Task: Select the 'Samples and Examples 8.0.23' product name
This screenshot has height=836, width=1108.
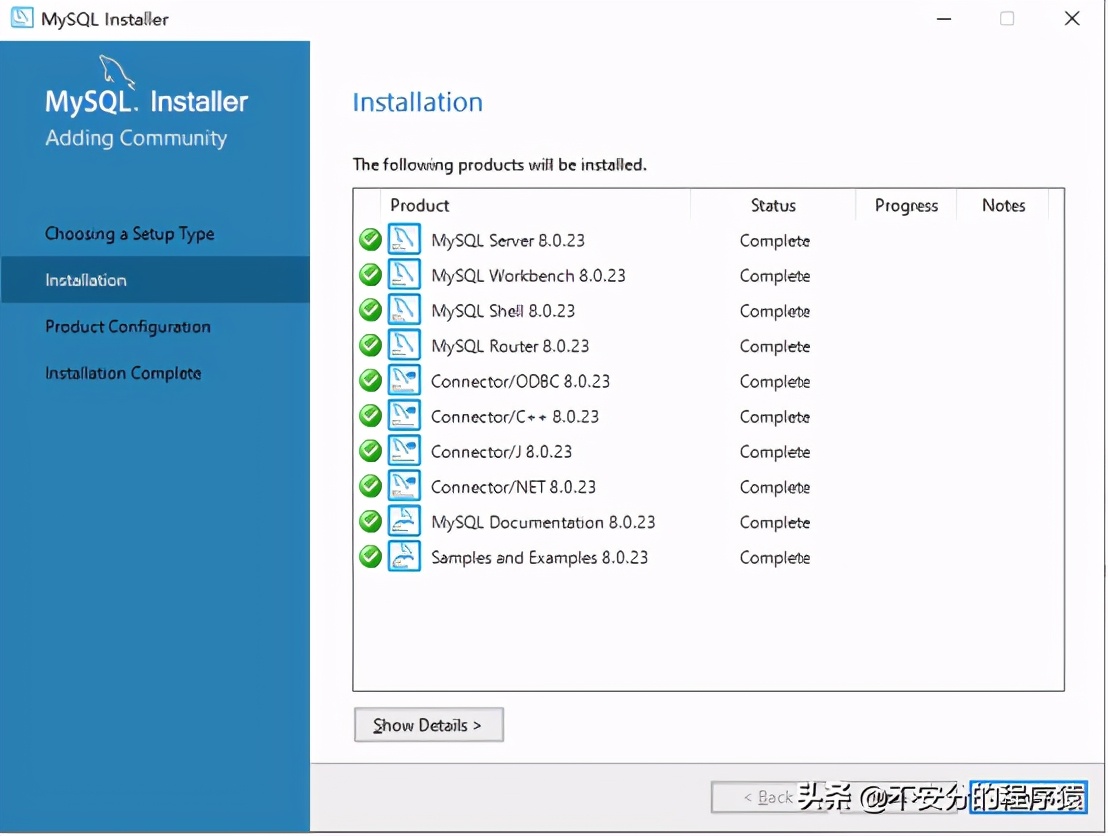Action: click(540, 558)
